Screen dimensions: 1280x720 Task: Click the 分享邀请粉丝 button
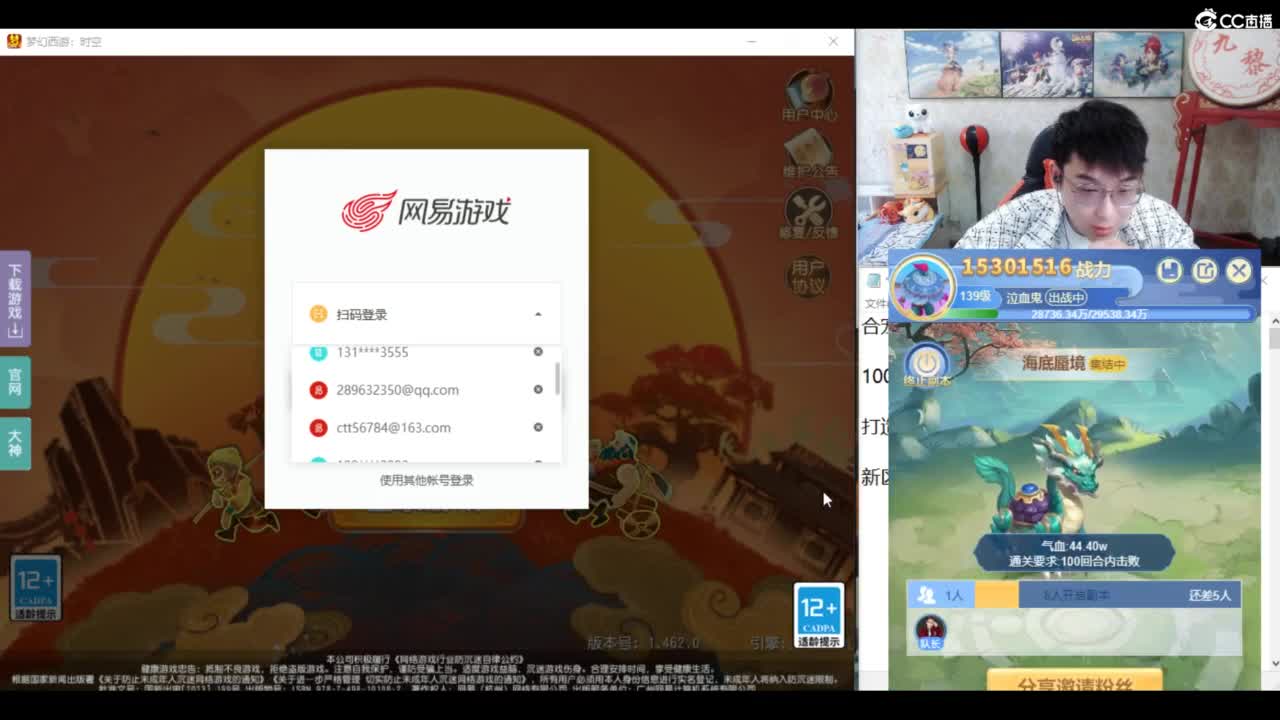pos(1074,680)
